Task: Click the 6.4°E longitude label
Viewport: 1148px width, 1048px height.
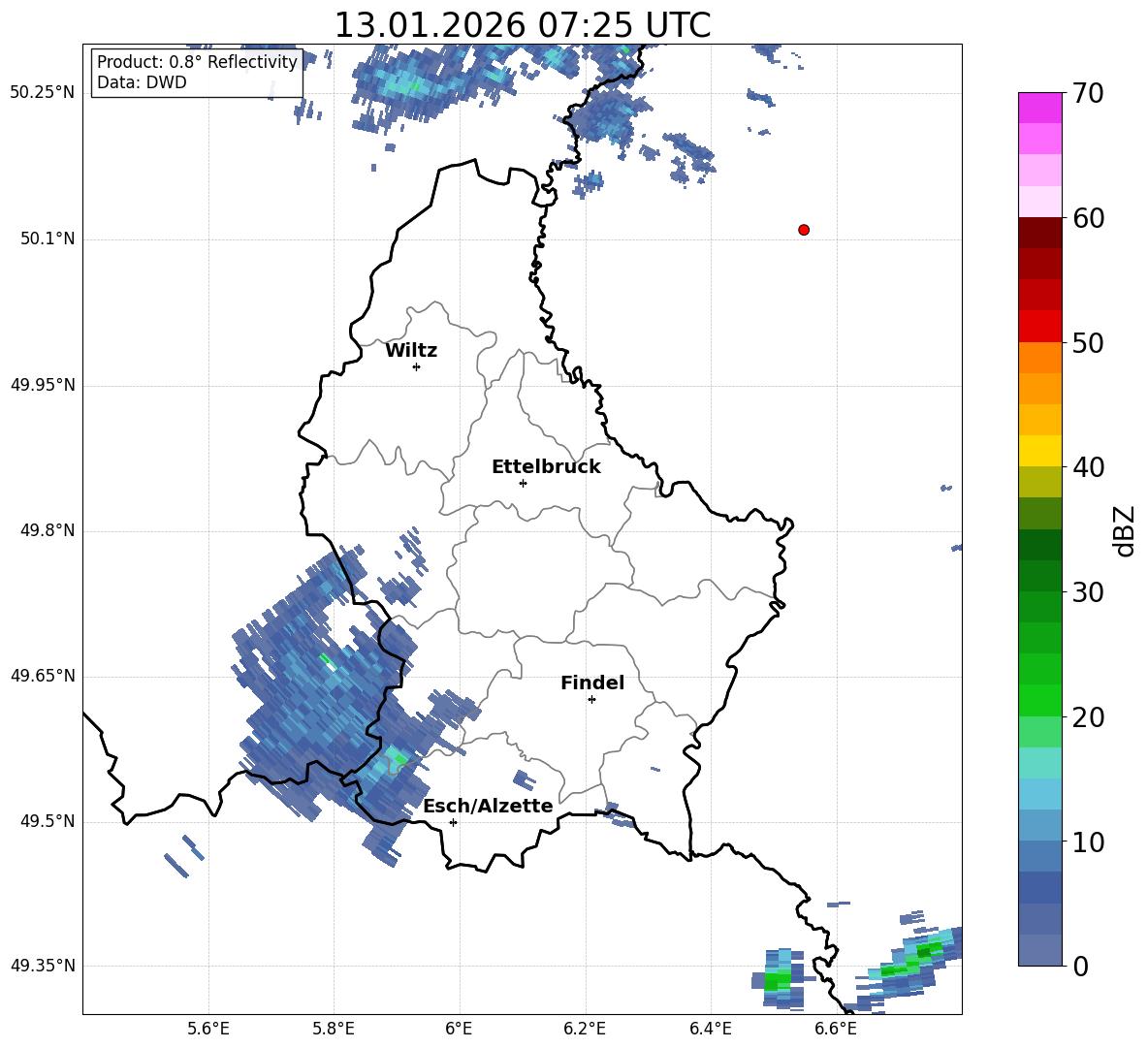Action: click(x=710, y=1029)
